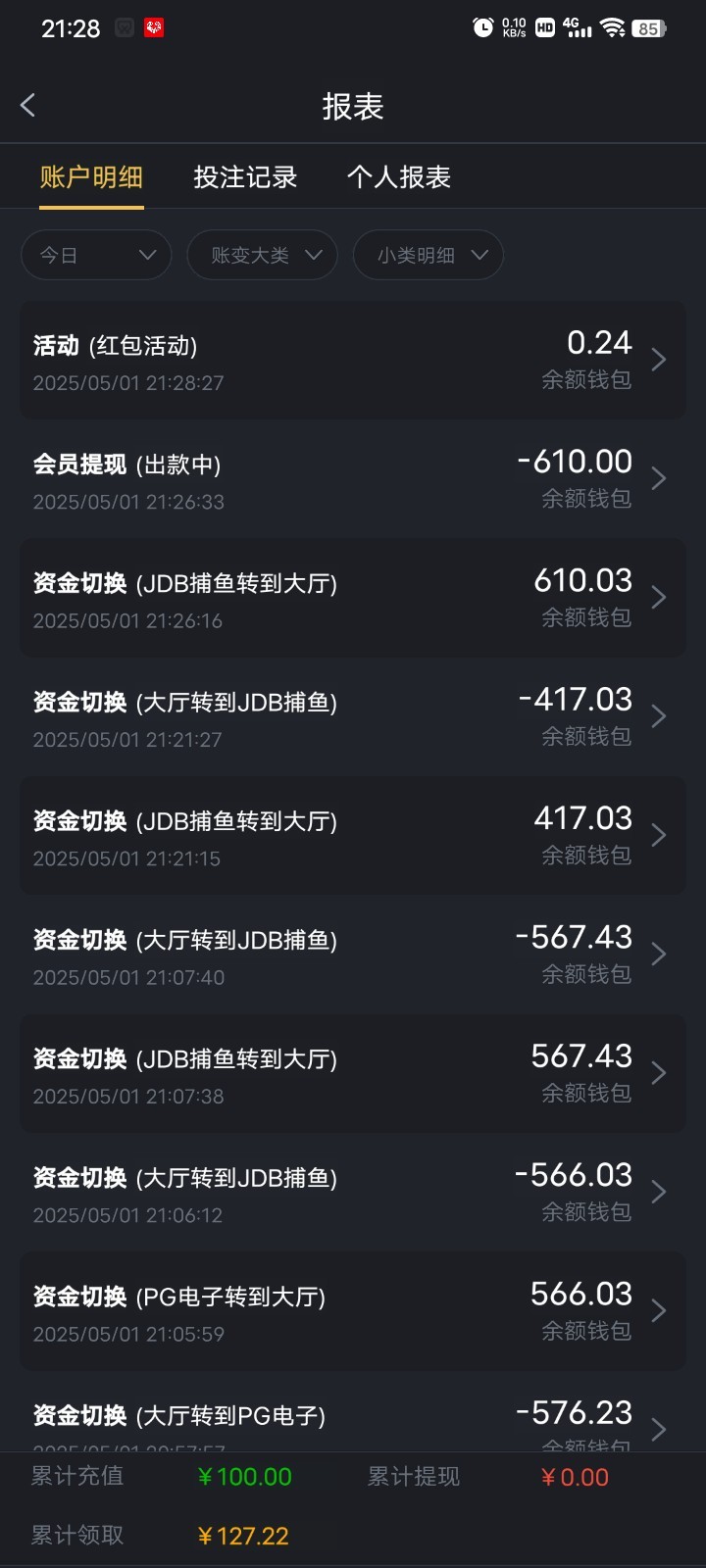706x1568 pixels.
Task: Expand the 今日 date filter dropdown
Action: (x=96, y=256)
